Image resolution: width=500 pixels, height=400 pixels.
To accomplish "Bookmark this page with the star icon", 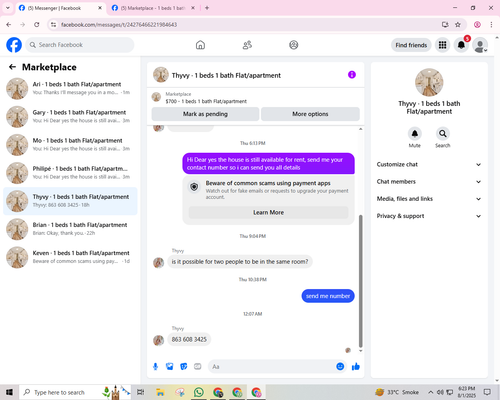I will coord(458,25).
